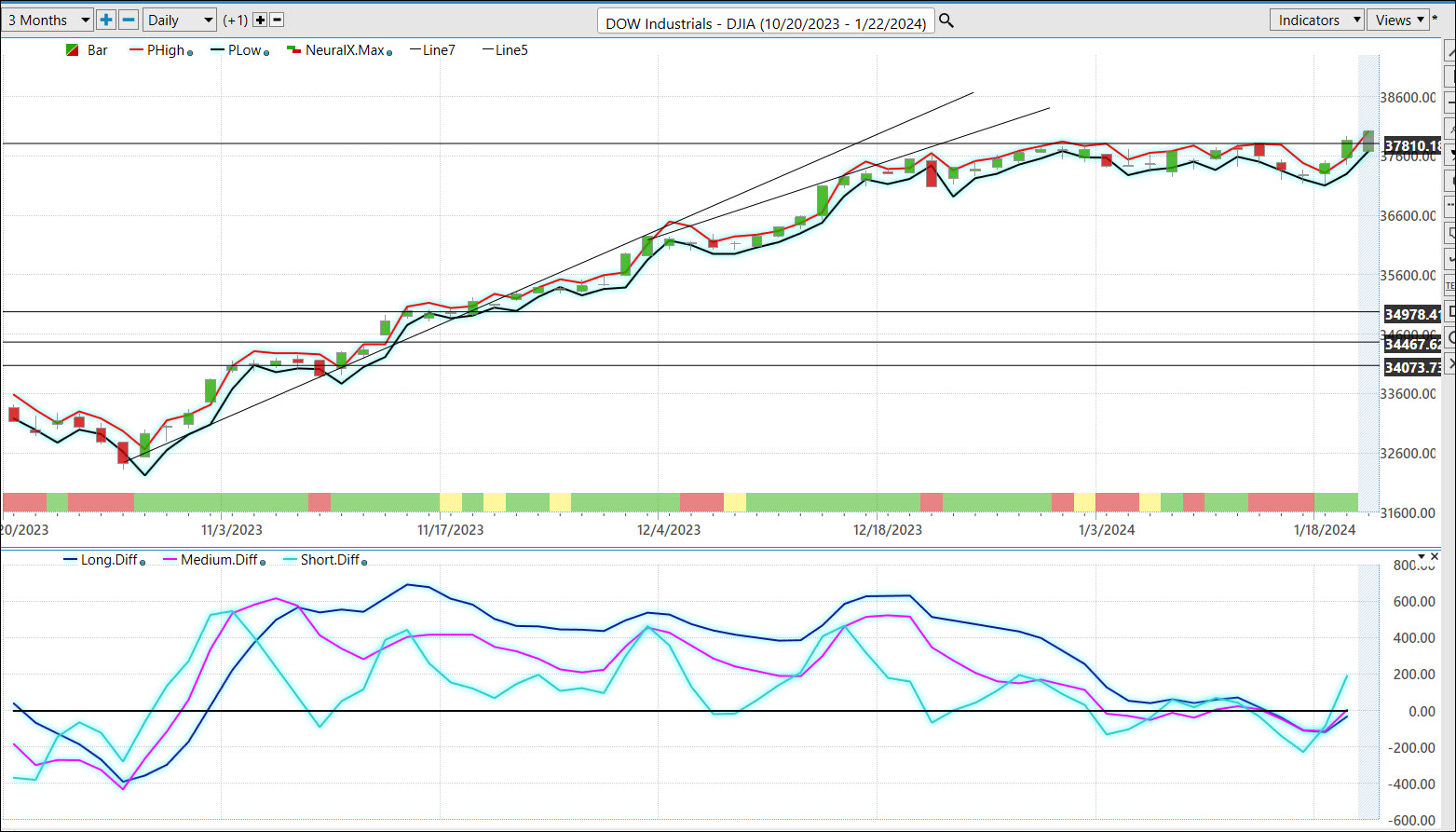Click the 11/3/2023 date label

(x=231, y=530)
